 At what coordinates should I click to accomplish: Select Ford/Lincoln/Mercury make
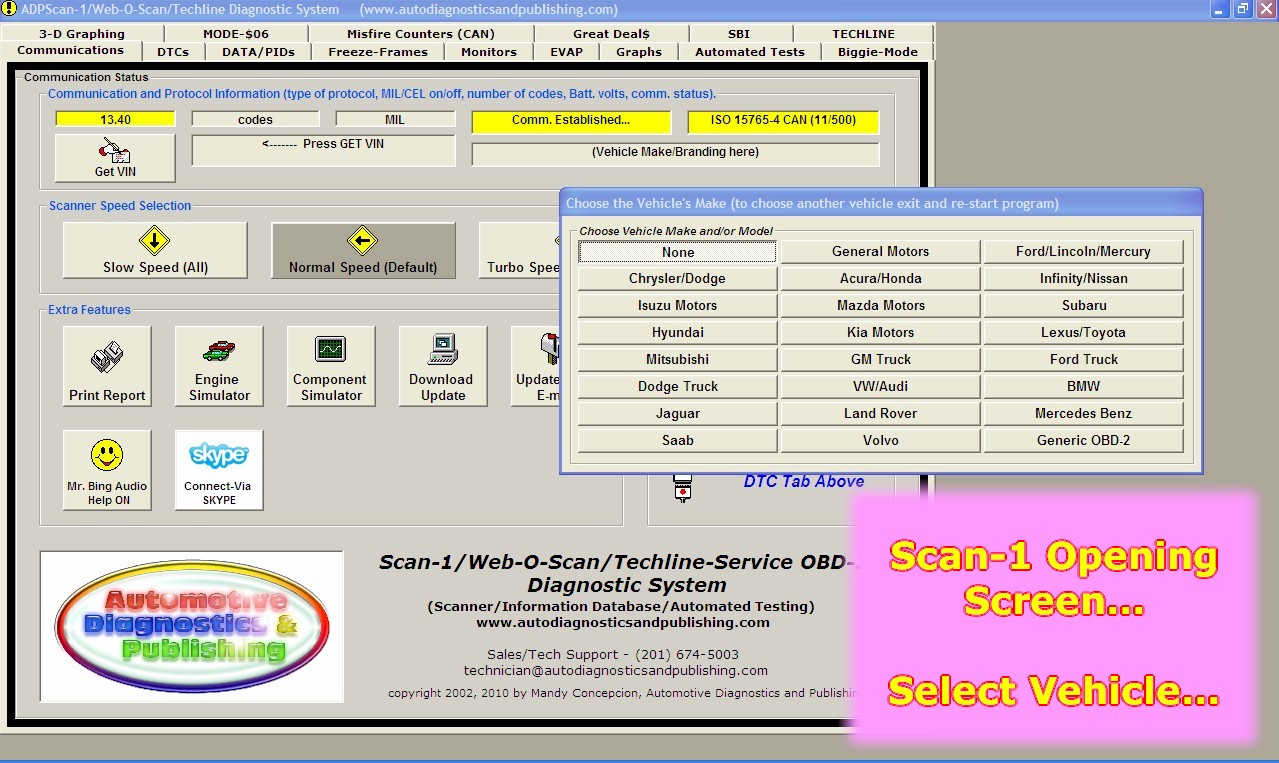pyautogui.click(x=1084, y=252)
